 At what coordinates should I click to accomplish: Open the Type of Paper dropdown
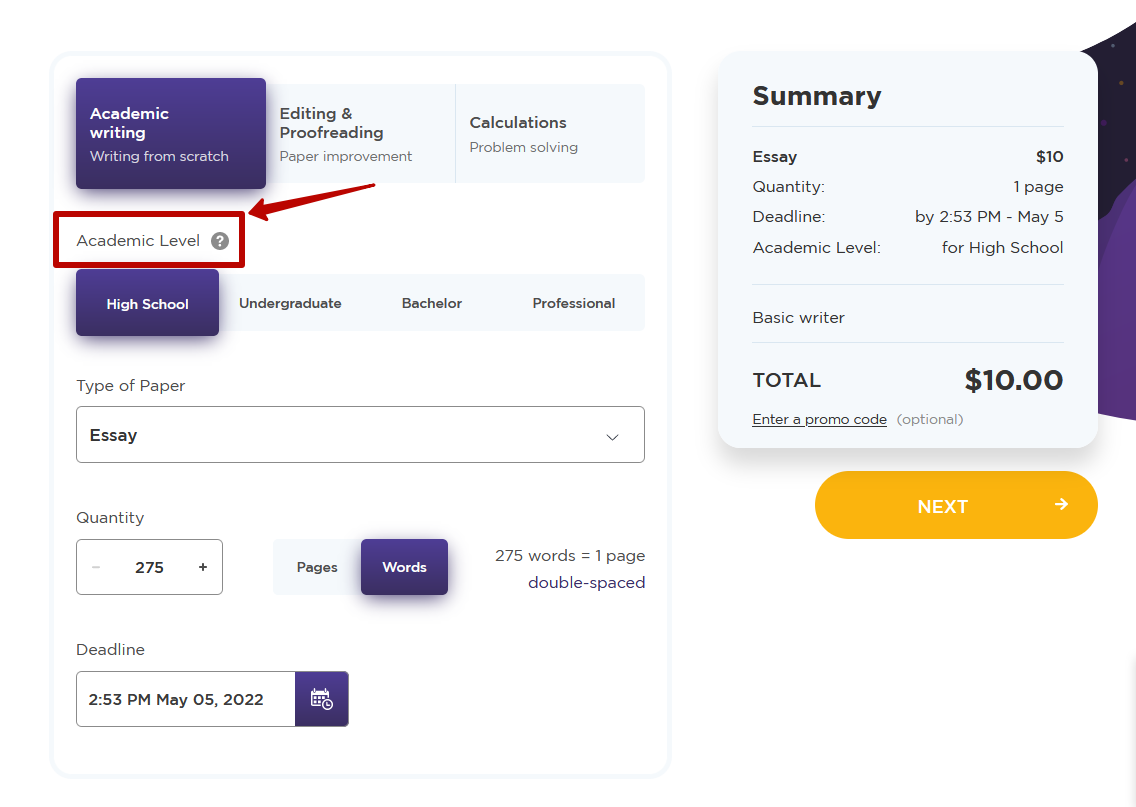tap(360, 435)
